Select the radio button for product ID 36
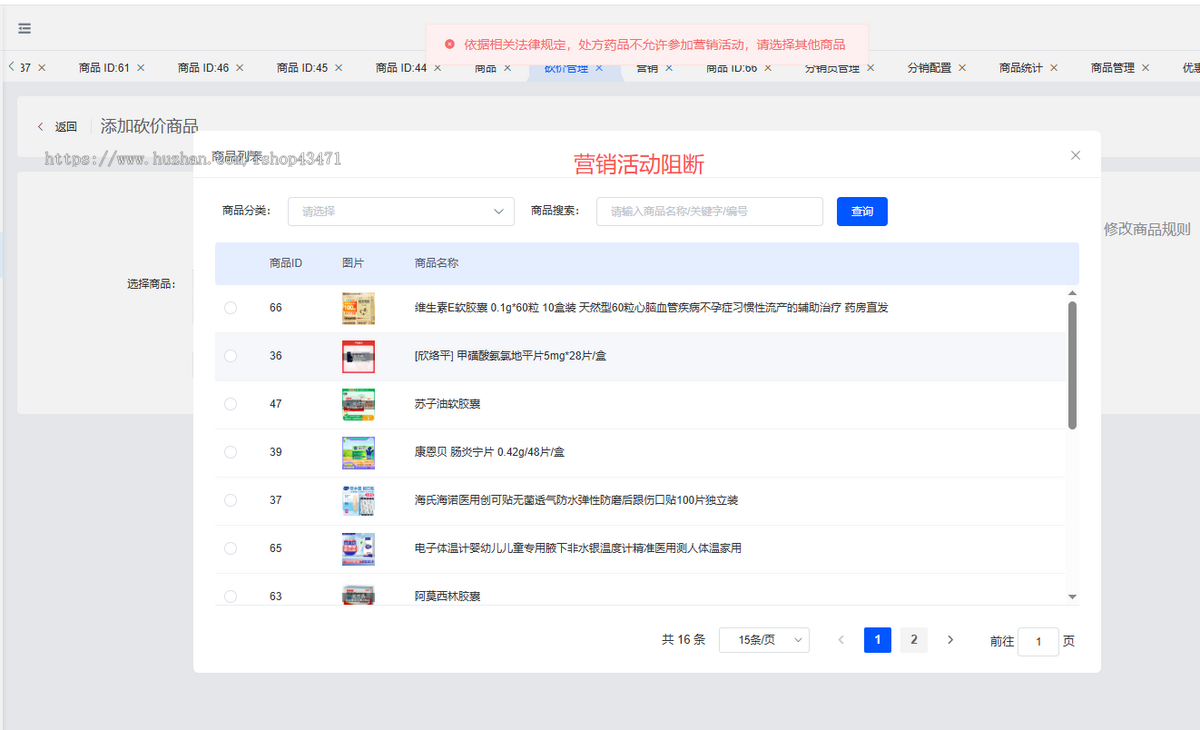The height and width of the screenshot is (730, 1200). (231, 356)
